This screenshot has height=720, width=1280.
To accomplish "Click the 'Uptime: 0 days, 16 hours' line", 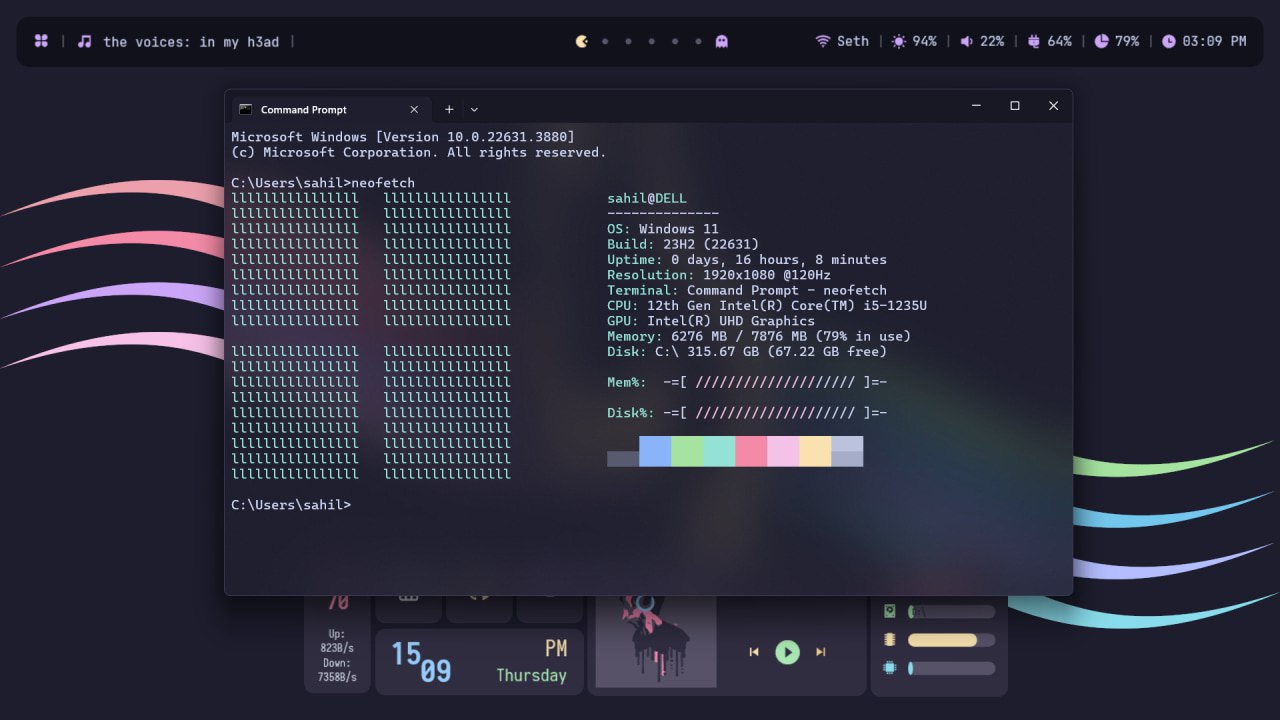I will click(x=747, y=259).
